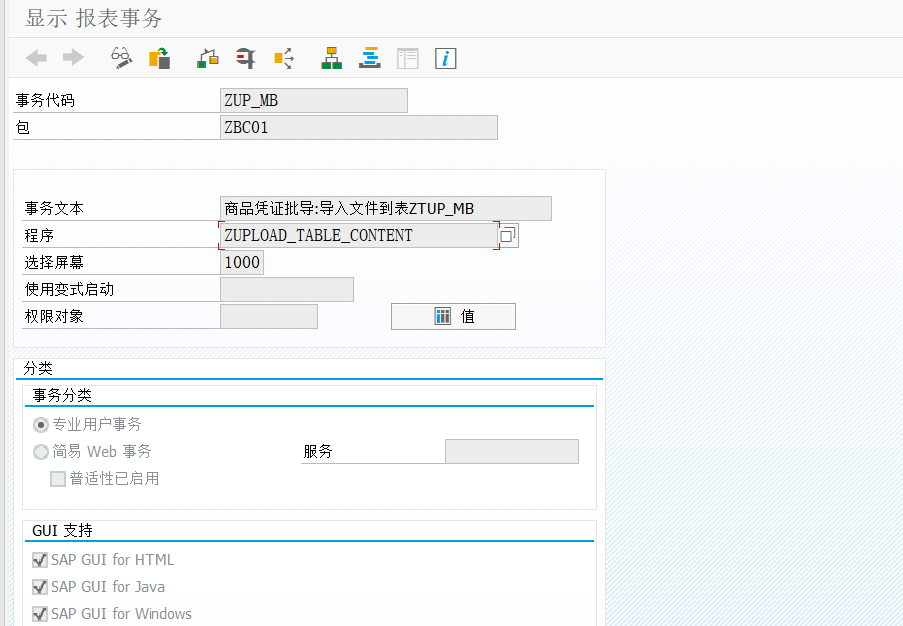Viewport: 903px width, 626px height.
Task: Click the 使用变式启动 label
Action: (x=69, y=289)
